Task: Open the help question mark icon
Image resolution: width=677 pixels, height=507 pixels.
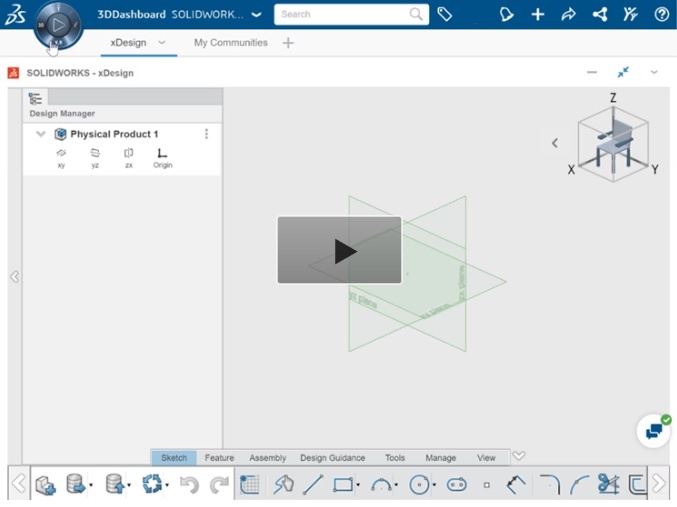Action: (x=661, y=14)
